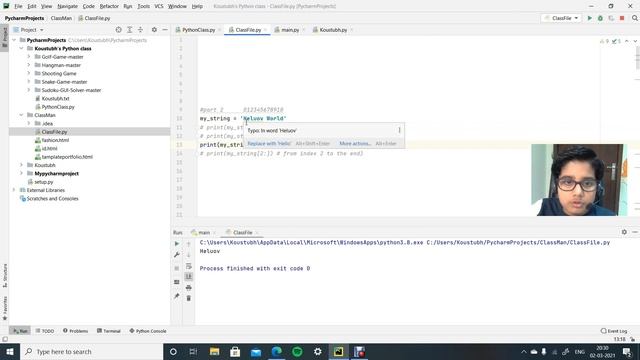Image resolution: width=640 pixels, height=360 pixels.
Task: Open the Python Console tool window
Action: pyautogui.click(x=148, y=331)
